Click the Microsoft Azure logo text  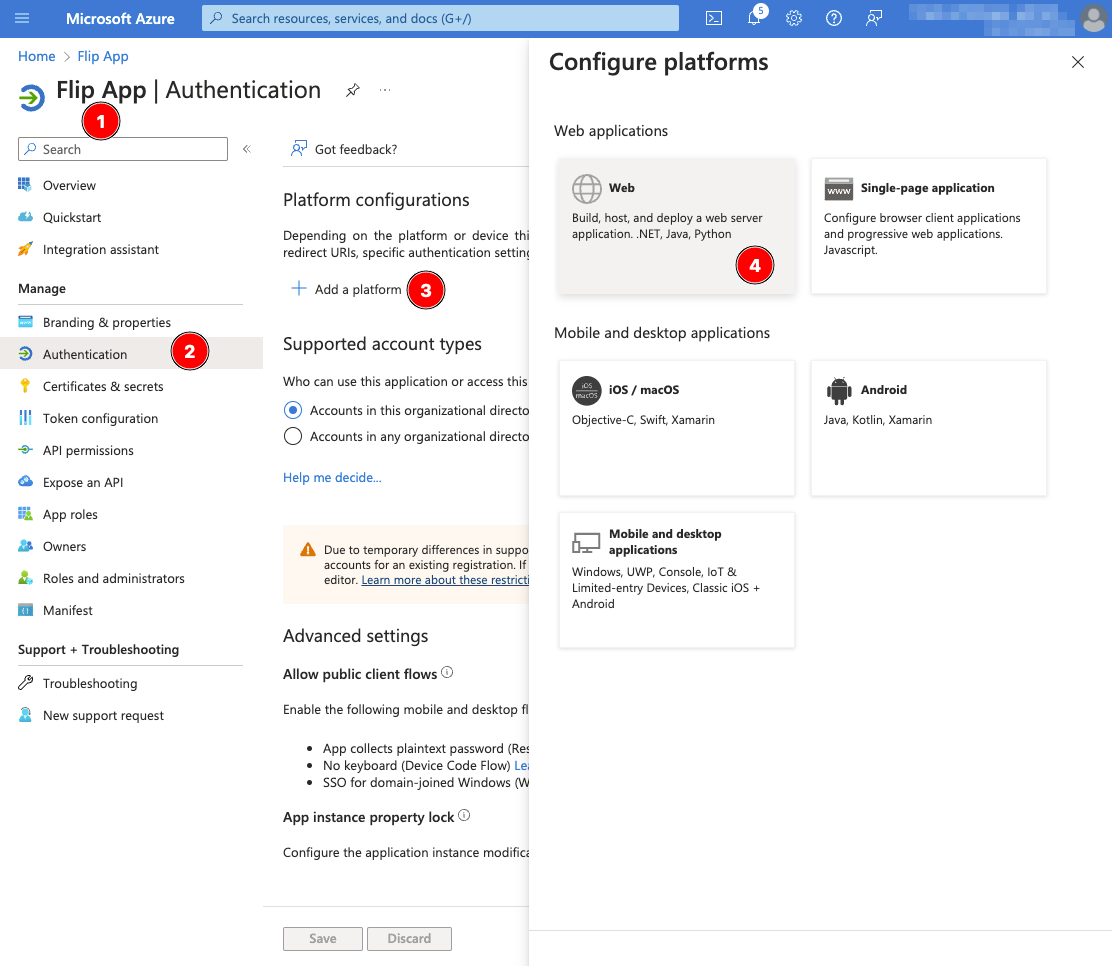point(120,18)
